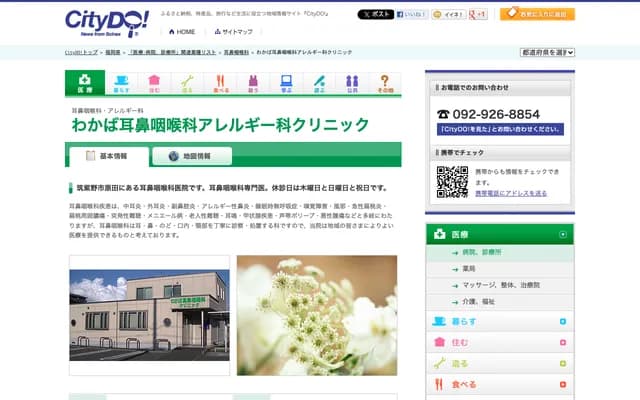This screenshot has height=400, width=640.
Task: Click the 携帯電話にアドレスを送る link
Action: click(x=511, y=193)
